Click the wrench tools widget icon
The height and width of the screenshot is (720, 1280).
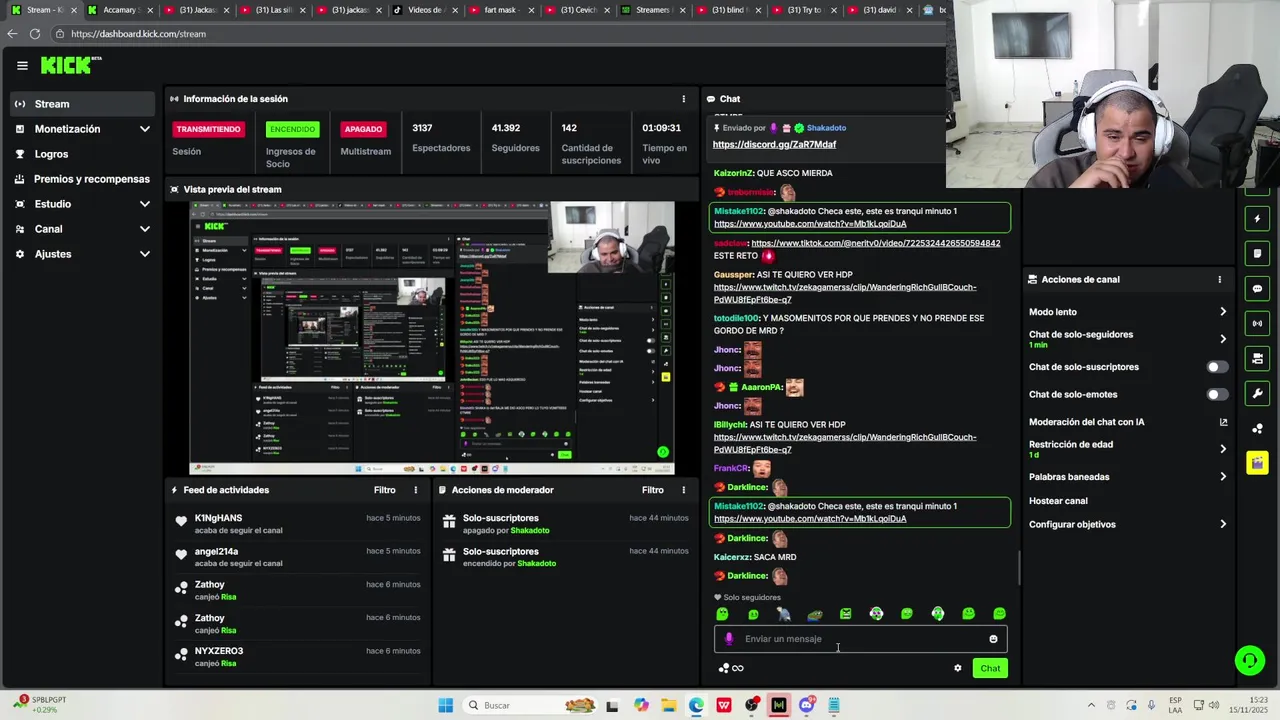[x=1258, y=394]
